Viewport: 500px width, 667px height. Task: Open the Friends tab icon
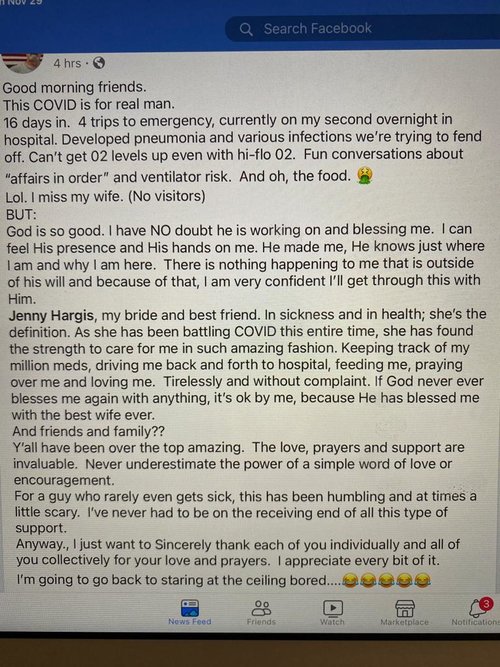pyautogui.click(x=261, y=608)
